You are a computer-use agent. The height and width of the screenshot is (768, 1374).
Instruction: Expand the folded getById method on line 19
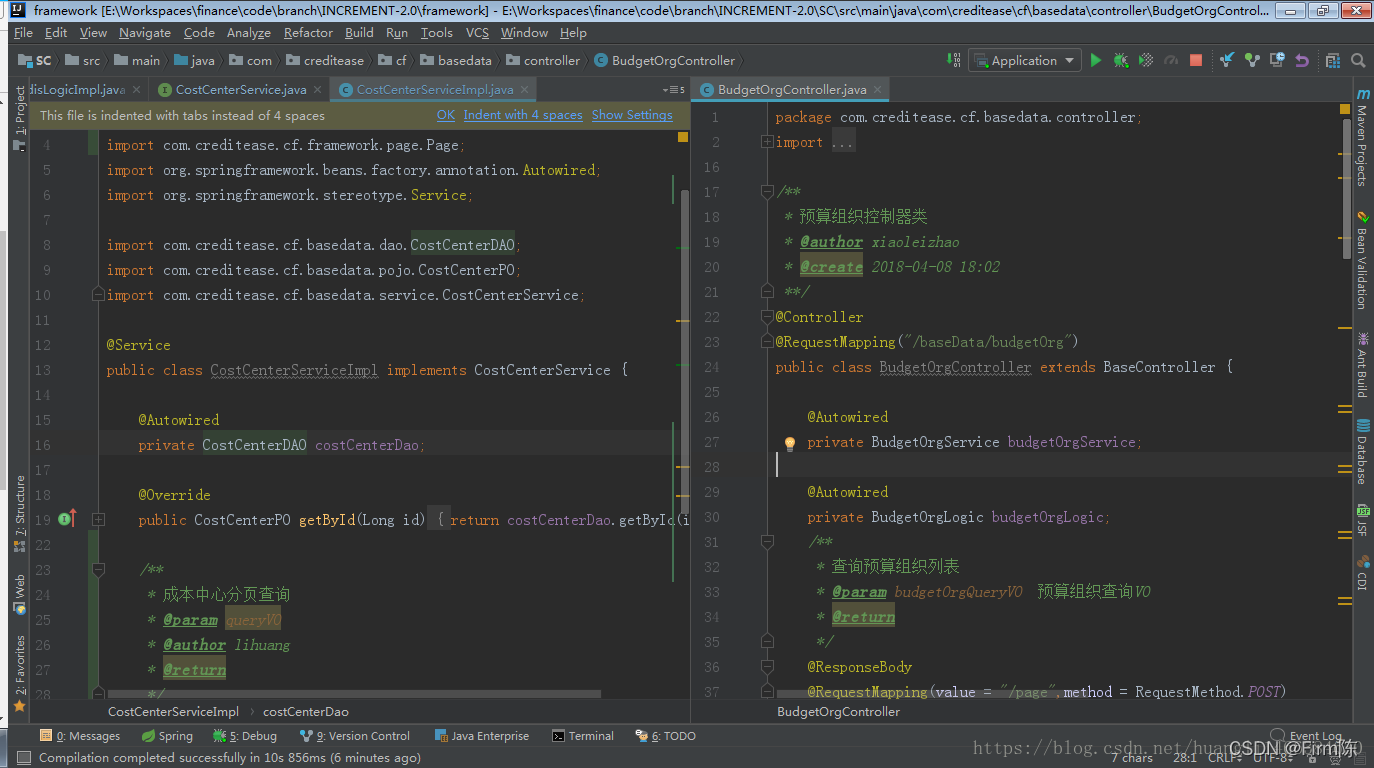click(x=98, y=519)
